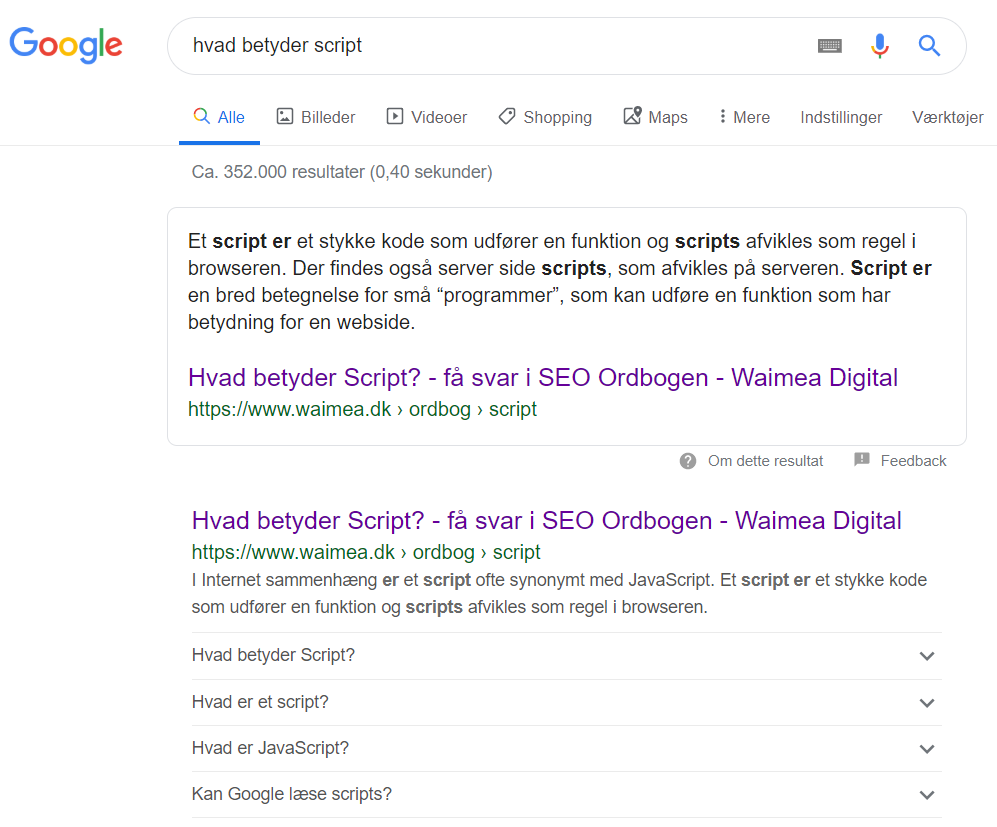
Task: Open the Mere overflow menu
Action: pyautogui.click(x=743, y=117)
